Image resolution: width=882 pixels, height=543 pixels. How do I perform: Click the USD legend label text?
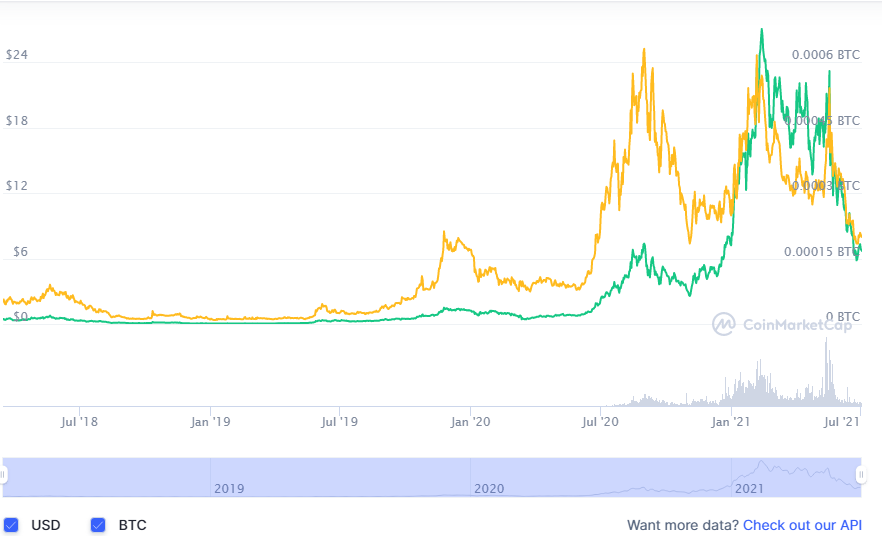click(x=46, y=525)
